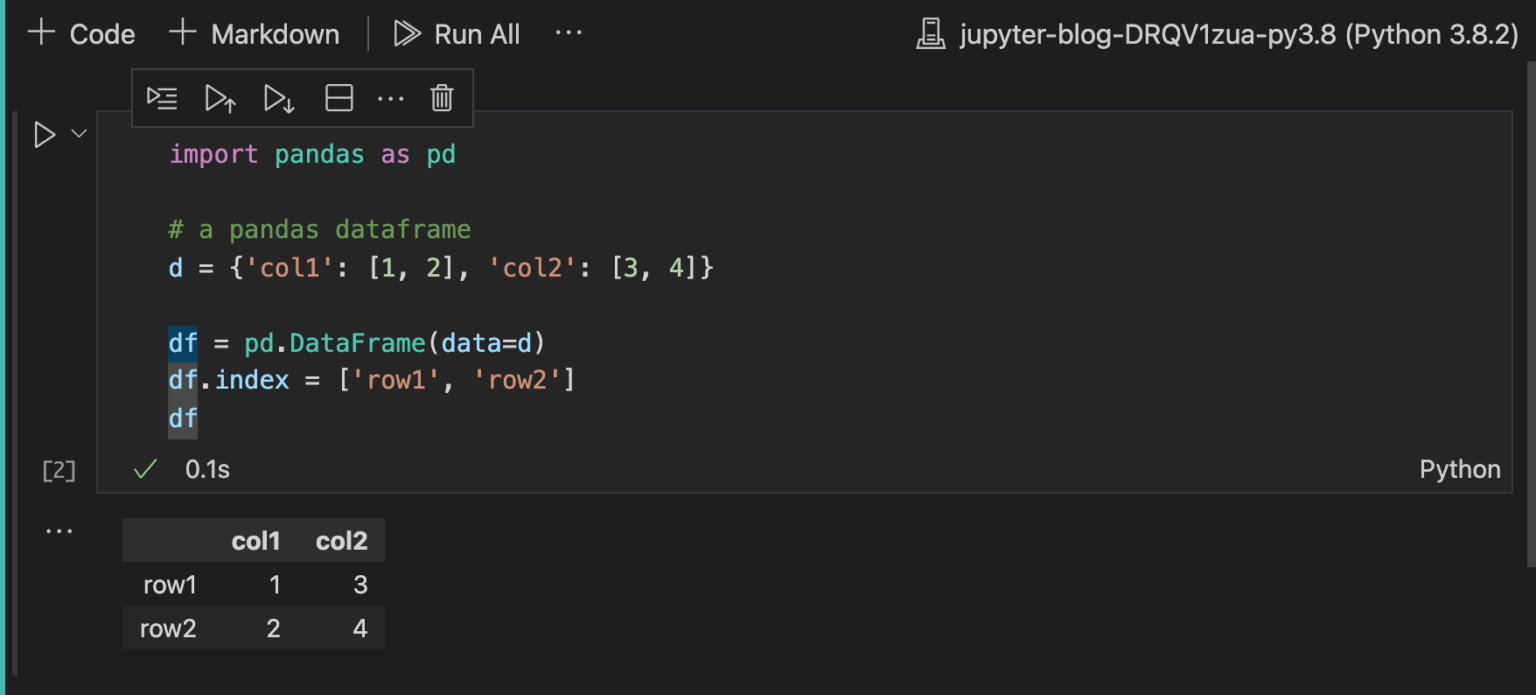Open the notebook toolbar overflow menu
Image resolution: width=1536 pixels, height=695 pixels.
click(x=568, y=33)
